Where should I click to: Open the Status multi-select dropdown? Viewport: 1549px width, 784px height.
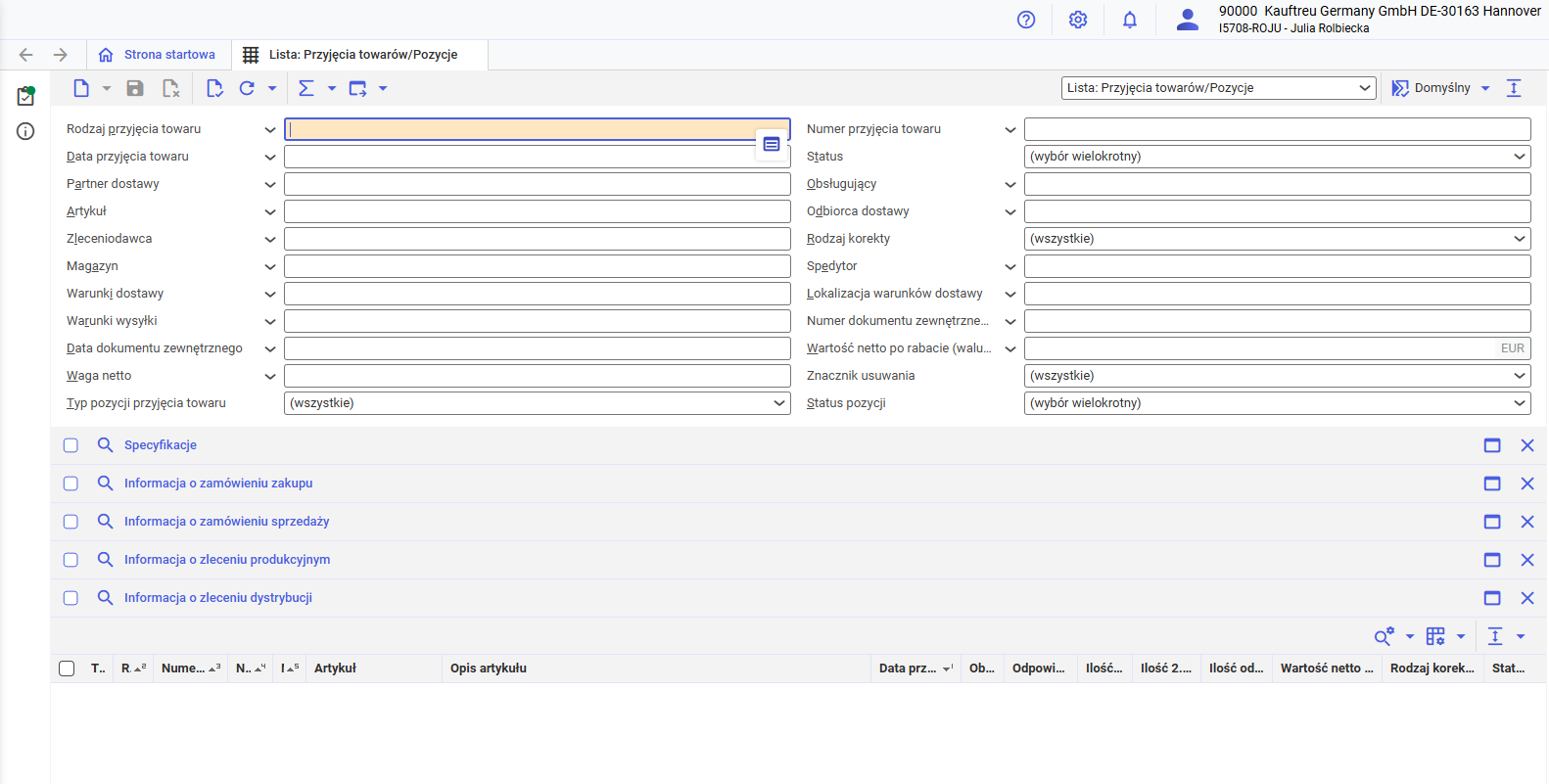[1277, 157]
